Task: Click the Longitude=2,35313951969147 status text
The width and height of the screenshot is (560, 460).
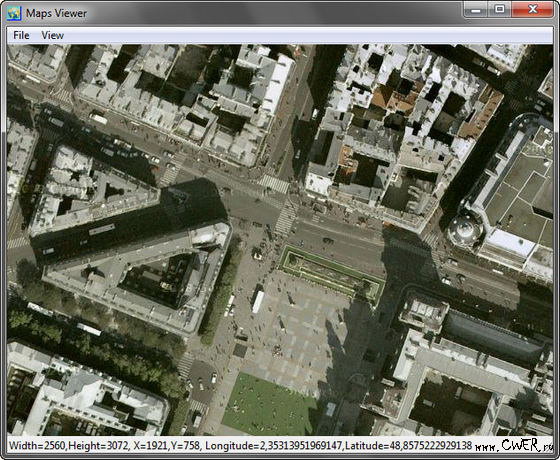Action: (x=273, y=446)
